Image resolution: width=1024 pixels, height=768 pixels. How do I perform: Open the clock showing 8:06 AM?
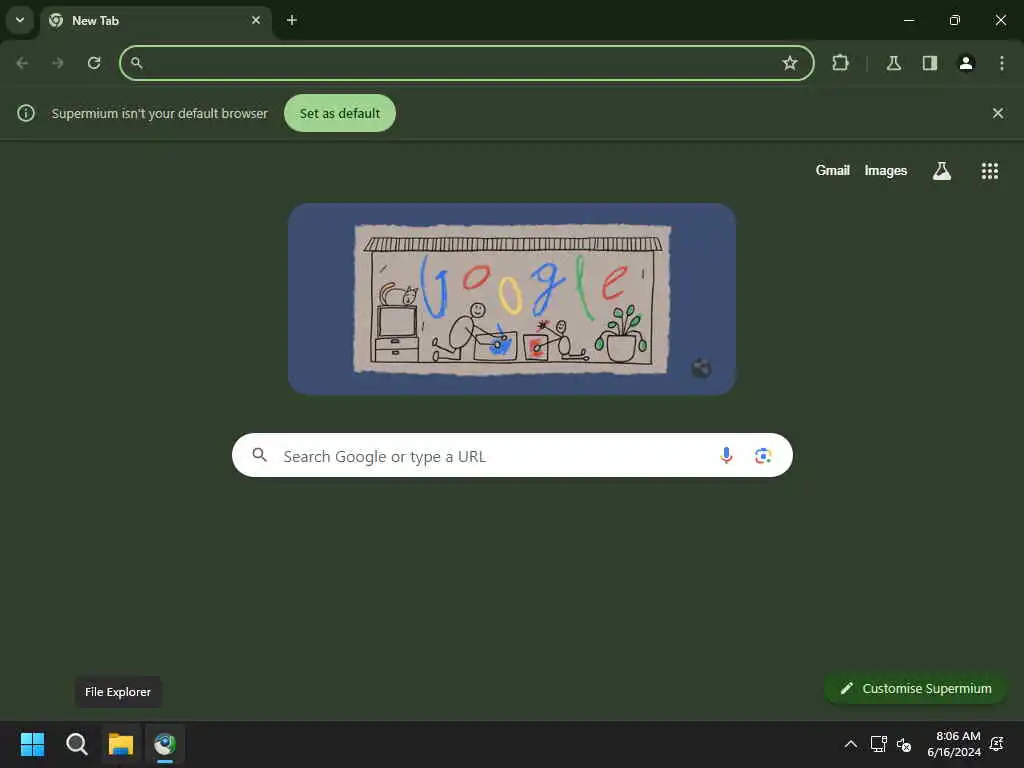click(954, 744)
